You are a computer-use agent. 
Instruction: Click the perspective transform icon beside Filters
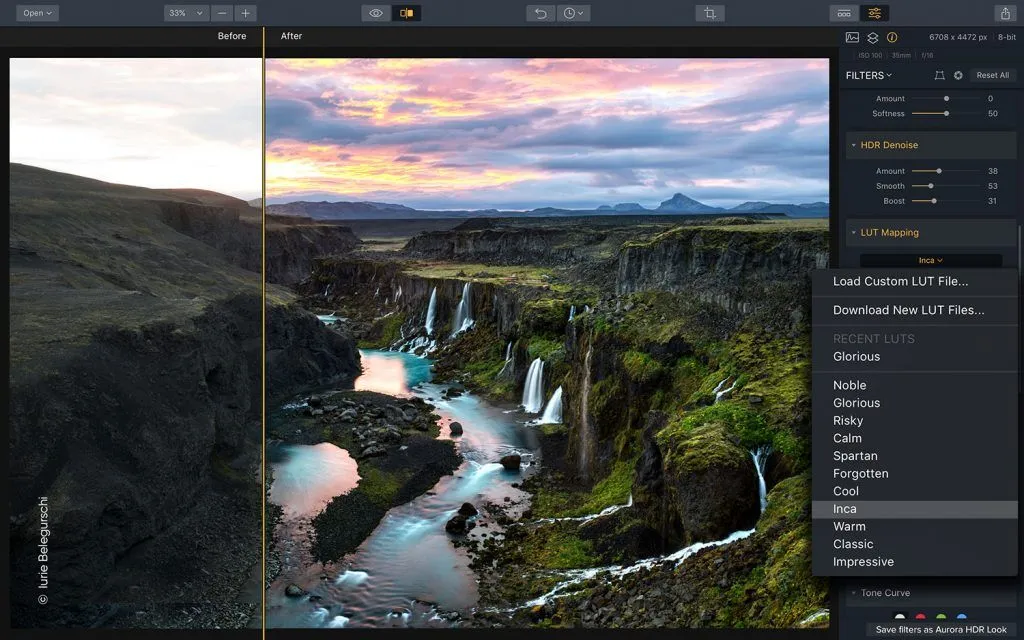pos(939,75)
